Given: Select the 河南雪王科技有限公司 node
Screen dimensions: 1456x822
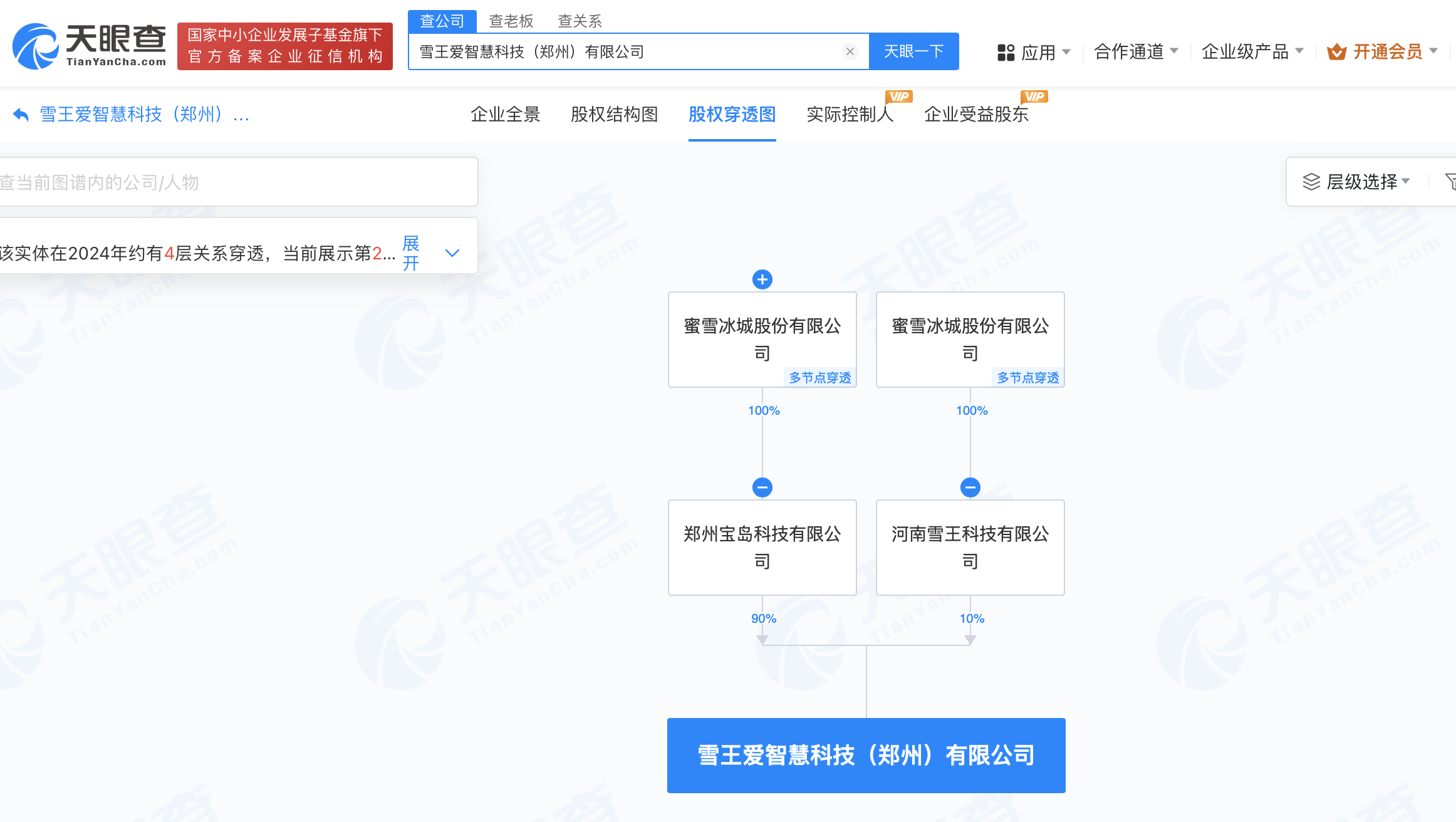Looking at the screenshot, I should pyautogui.click(x=970, y=548).
